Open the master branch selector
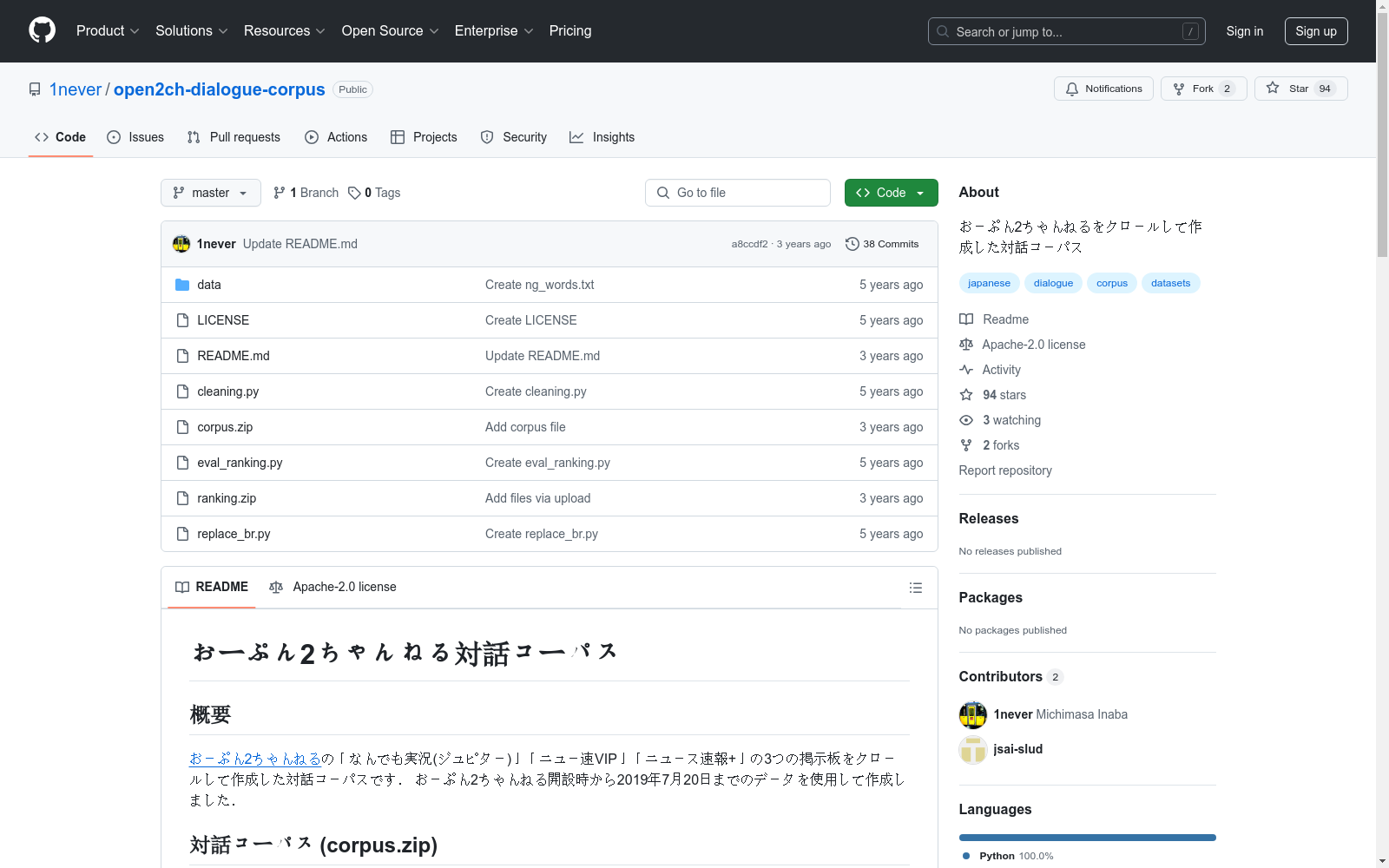The width and height of the screenshot is (1389, 868). pyautogui.click(x=211, y=193)
